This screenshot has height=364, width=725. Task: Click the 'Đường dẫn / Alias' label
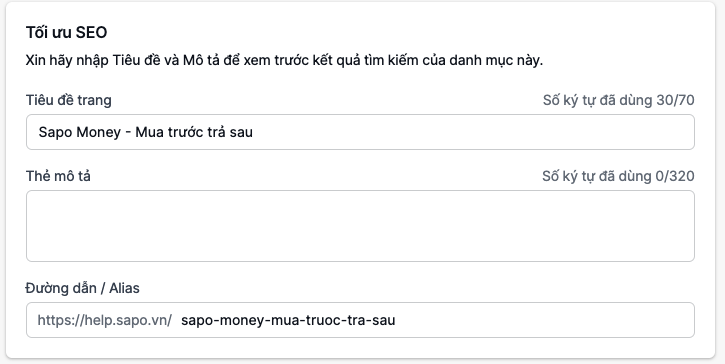click(82, 288)
